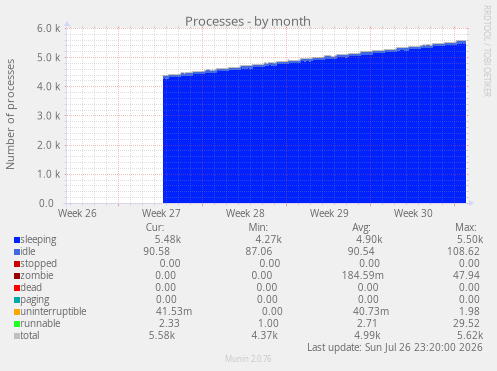497x371 pixels.
Task: Click the zombie legend color swatch
Action: pyautogui.click(x=17, y=276)
